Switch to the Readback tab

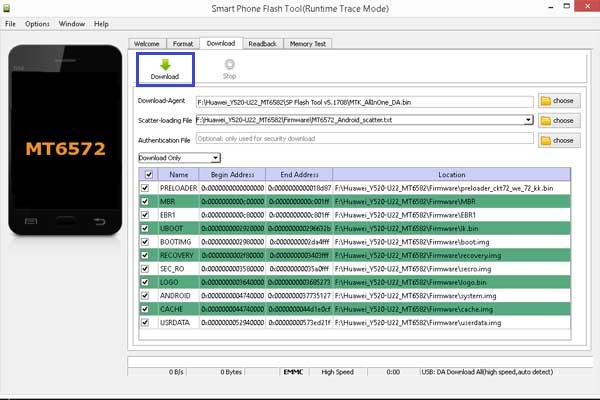(x=262, y=44)
